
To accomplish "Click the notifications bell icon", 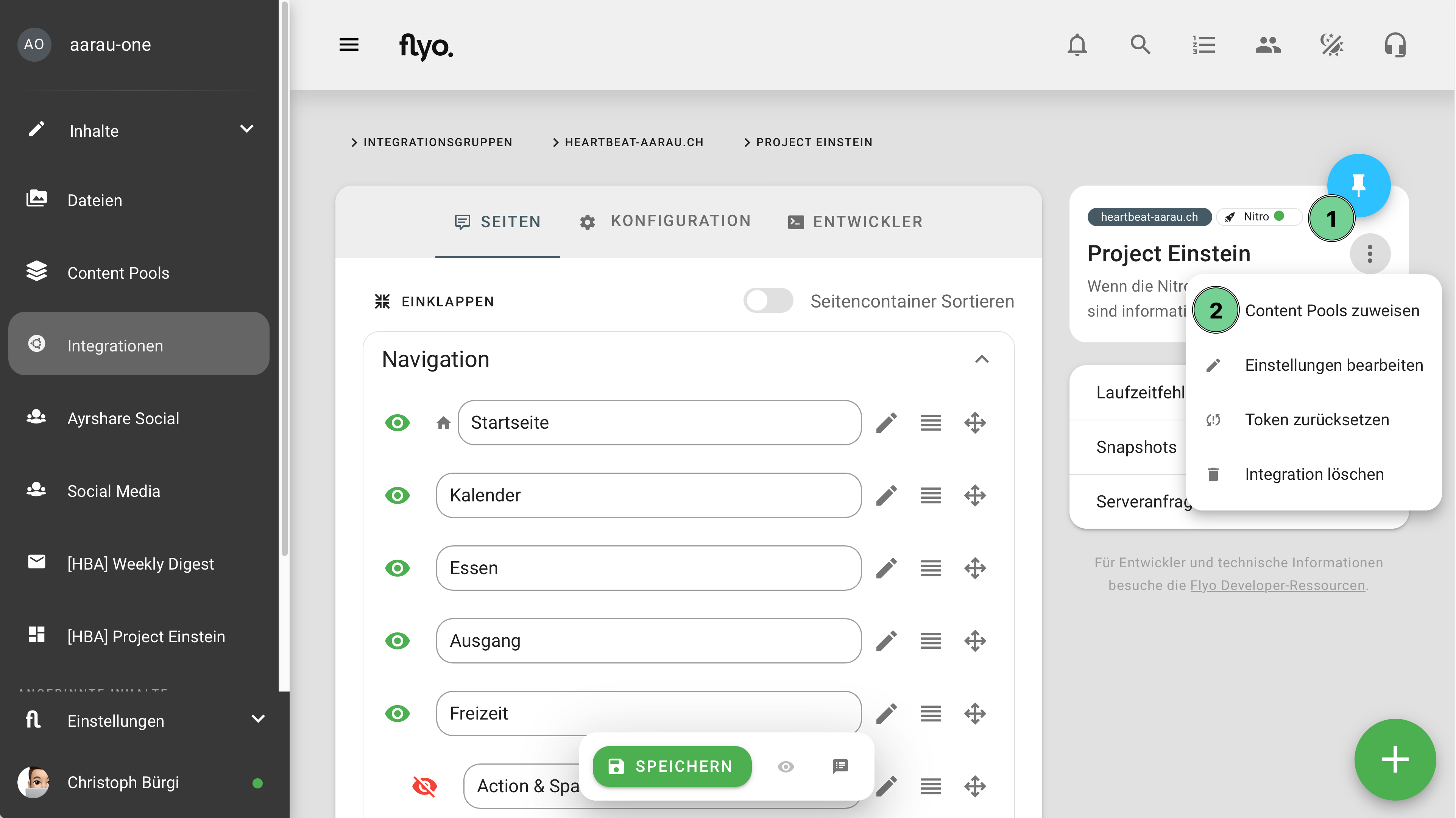I will (1077, 45).
